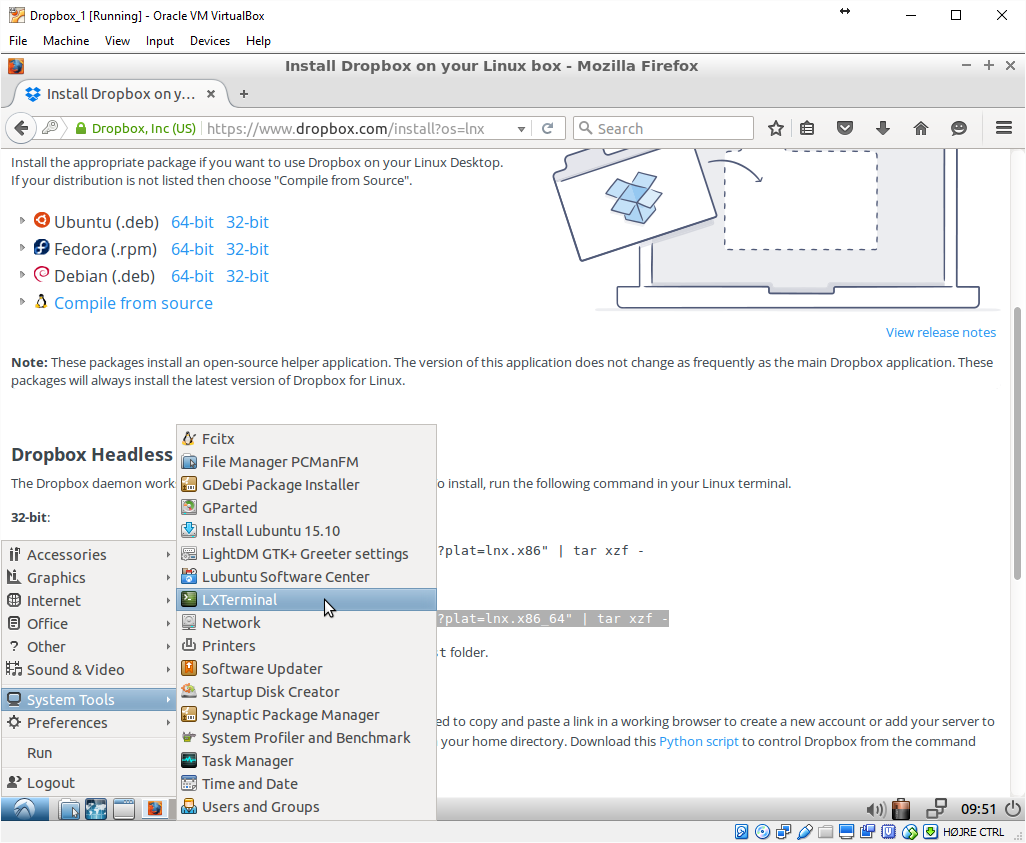Open the Firefox downloads arrow
The width and height of the screenshot is (1026, 843).
coord(883,128)
